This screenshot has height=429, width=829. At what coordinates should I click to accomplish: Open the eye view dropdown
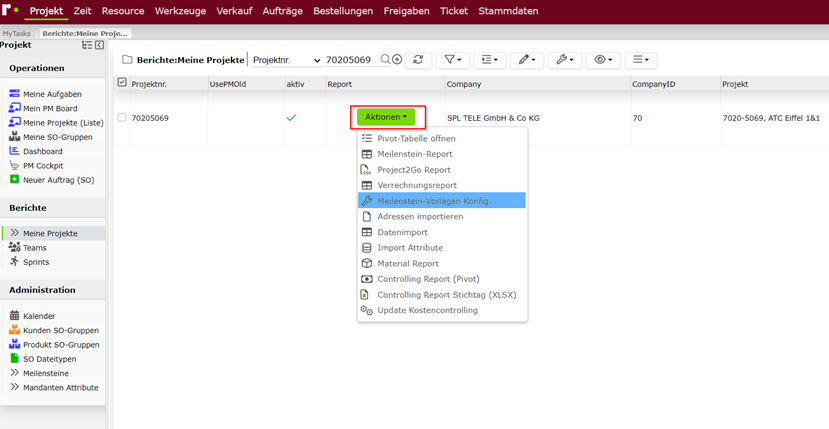click(x=603, y=60)
